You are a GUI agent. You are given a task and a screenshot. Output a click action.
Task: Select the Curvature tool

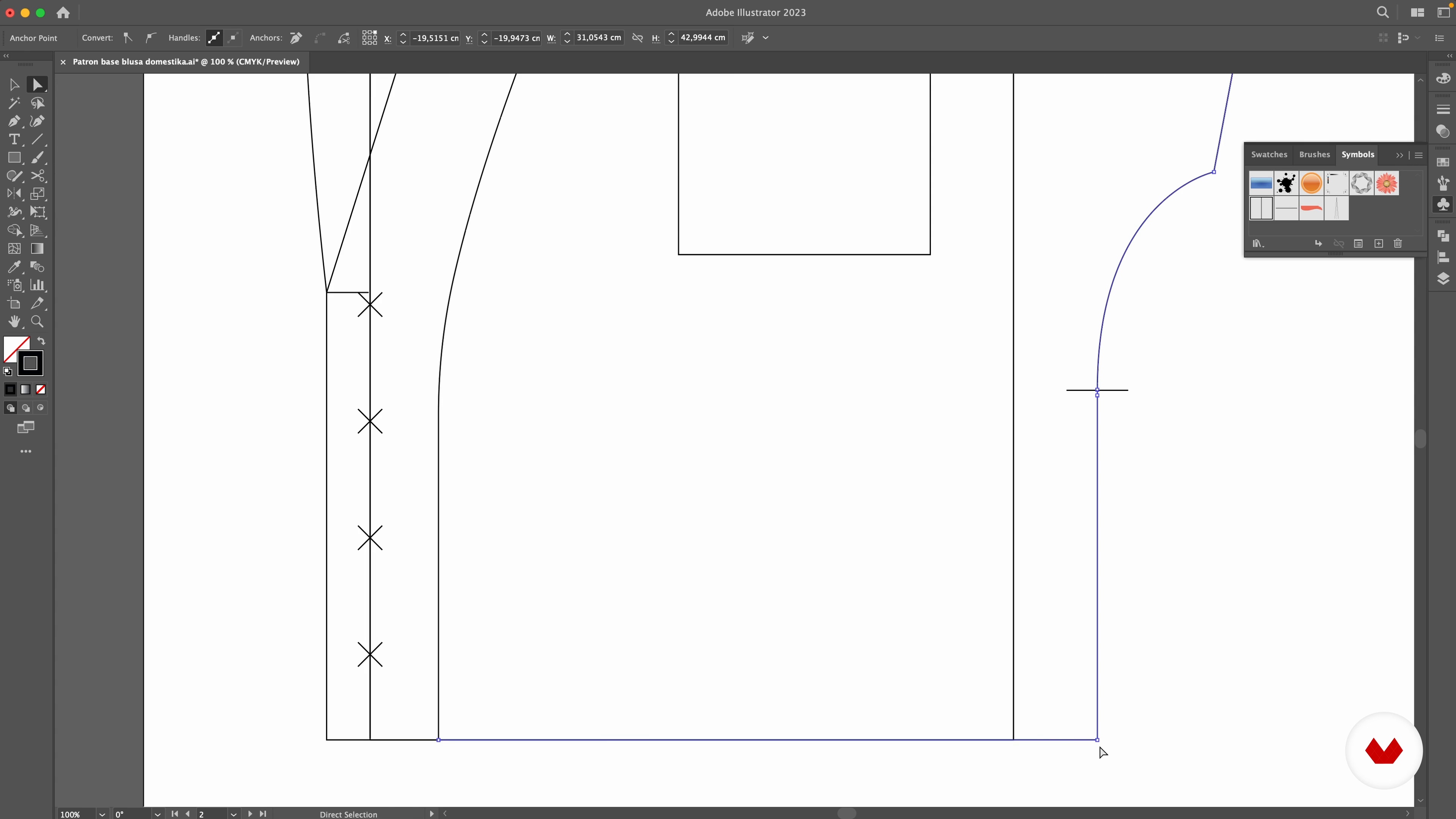click(37, 121)
